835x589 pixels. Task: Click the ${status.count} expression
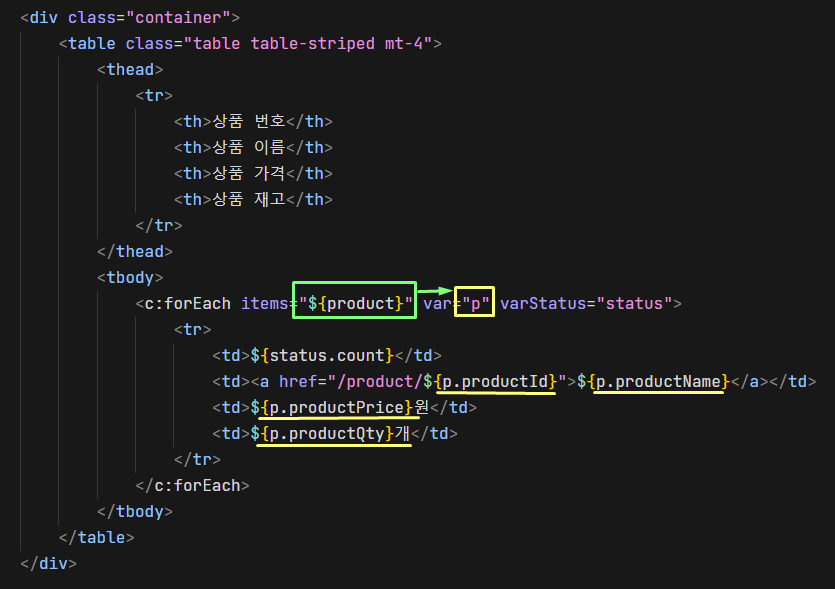click(x=322, y=355)
